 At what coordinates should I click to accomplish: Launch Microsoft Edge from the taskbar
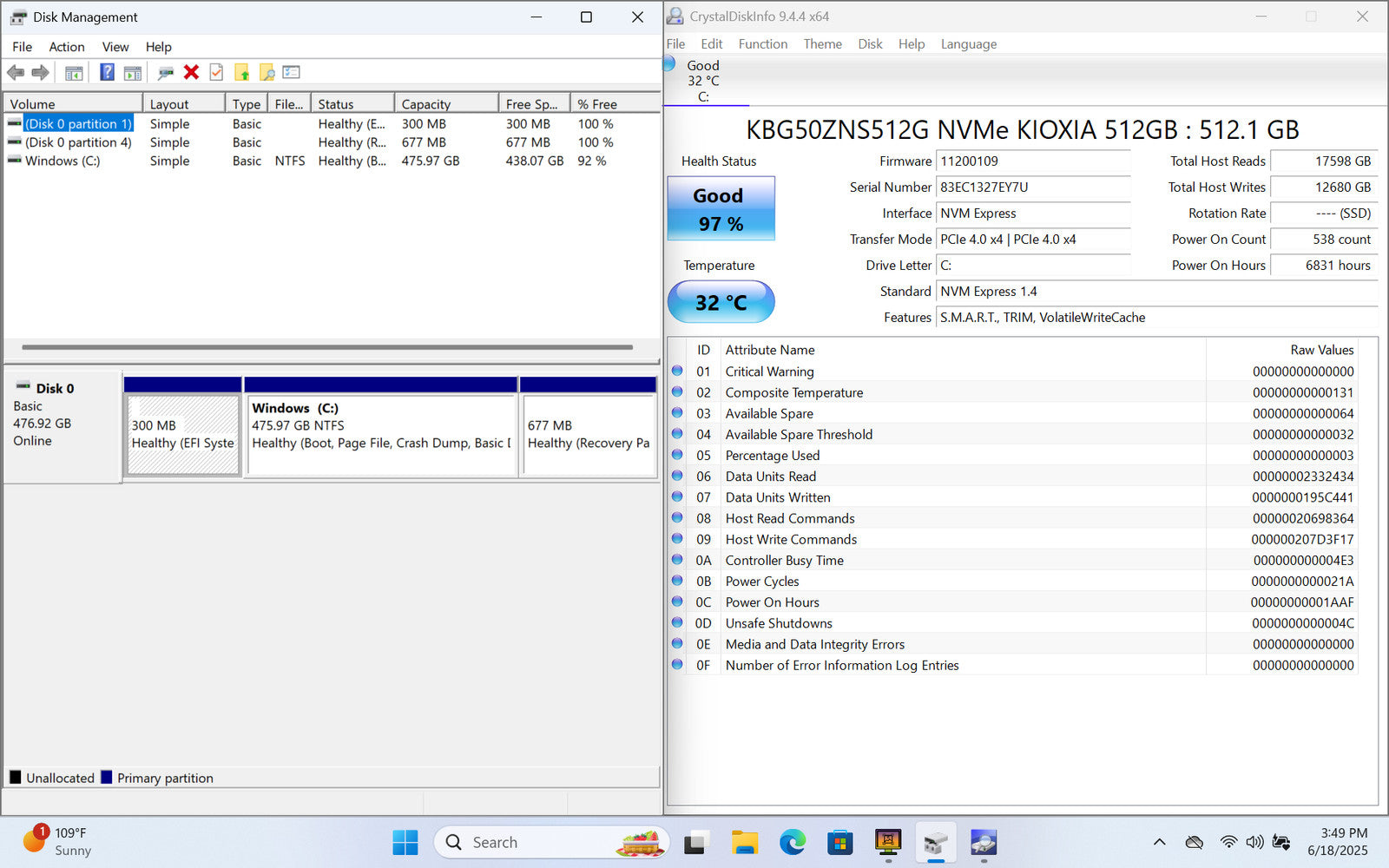point(792,842)
